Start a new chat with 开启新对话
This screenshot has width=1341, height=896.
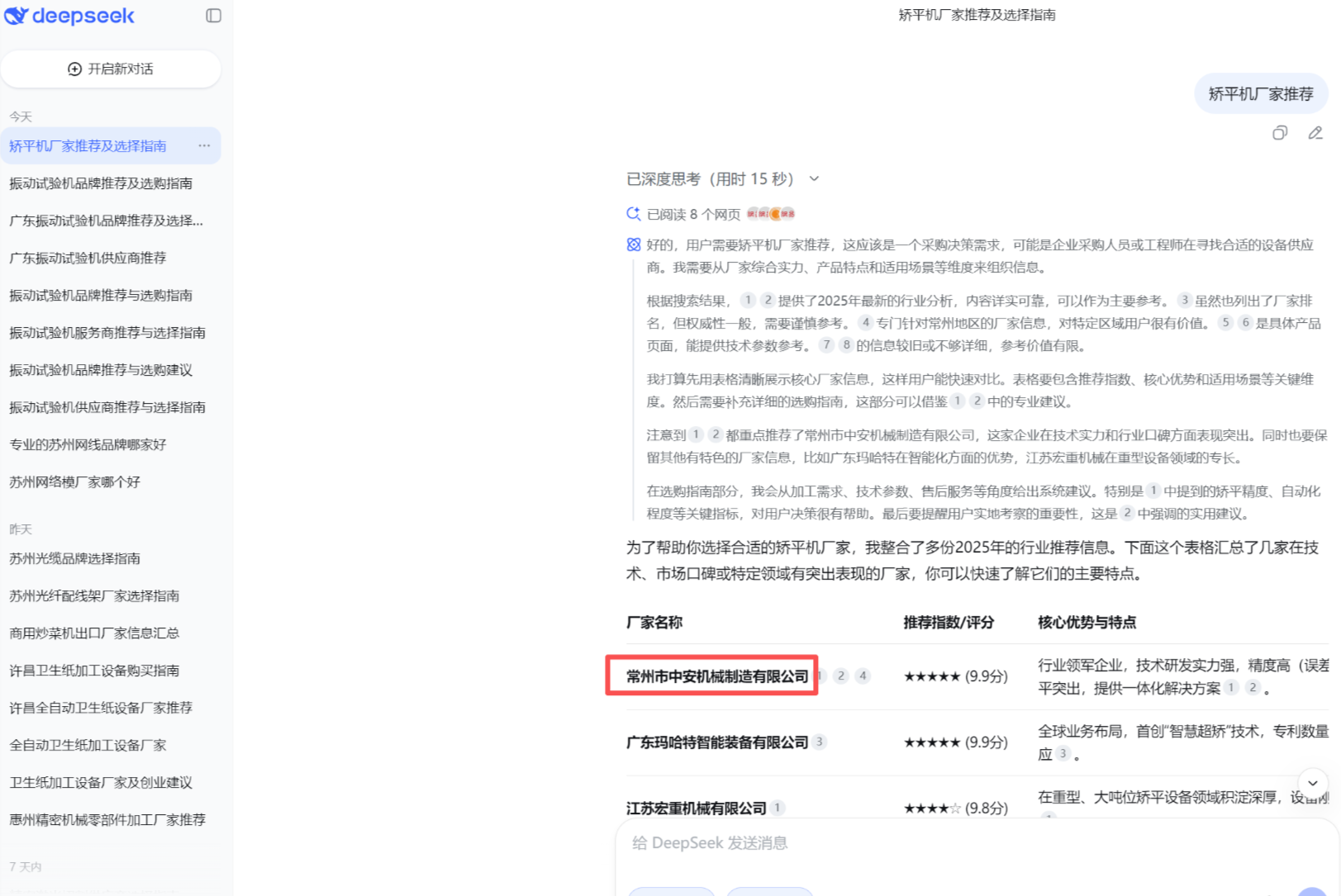coord(111,69)
